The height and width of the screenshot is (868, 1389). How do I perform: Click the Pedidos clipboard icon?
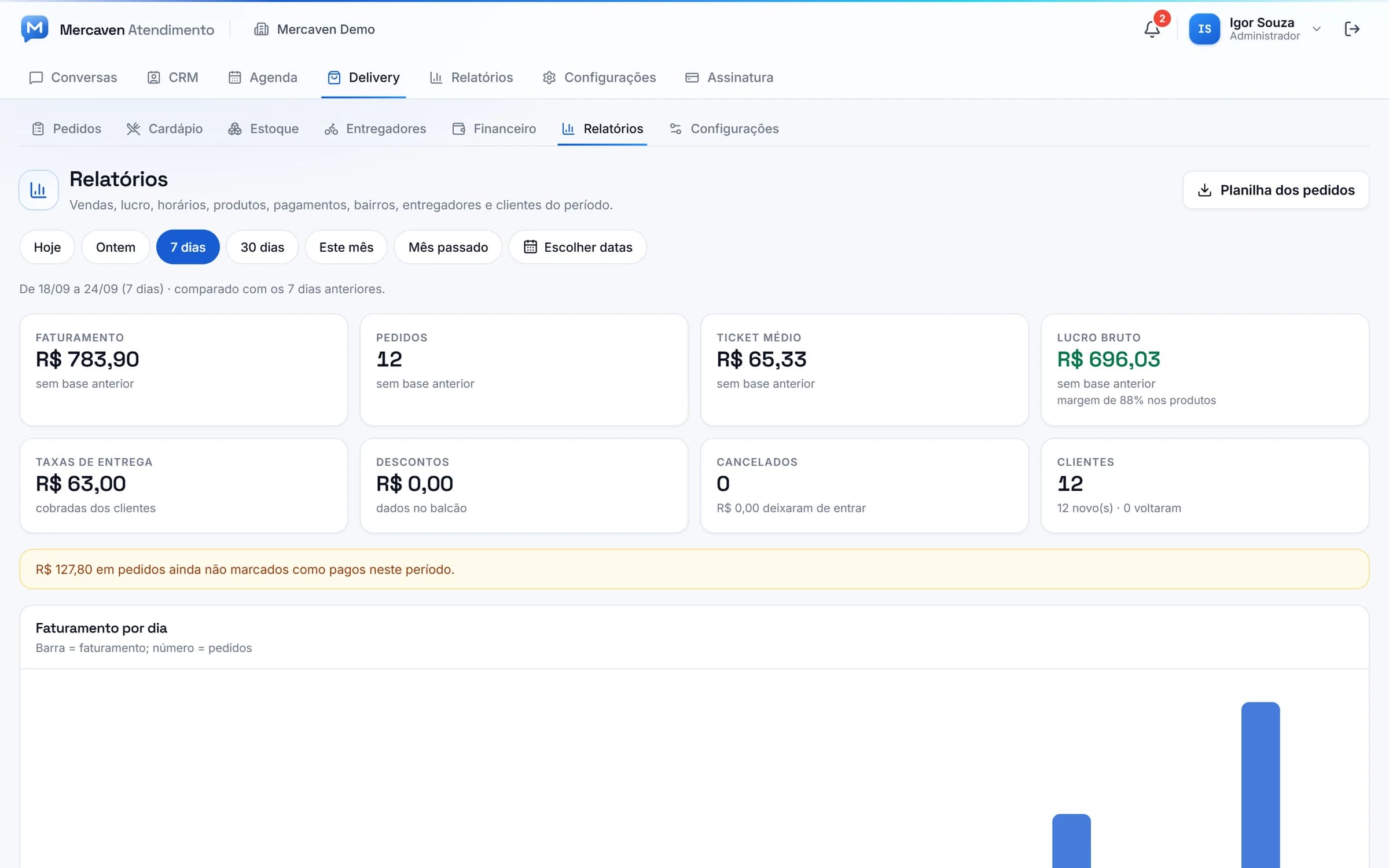(38, 128)
